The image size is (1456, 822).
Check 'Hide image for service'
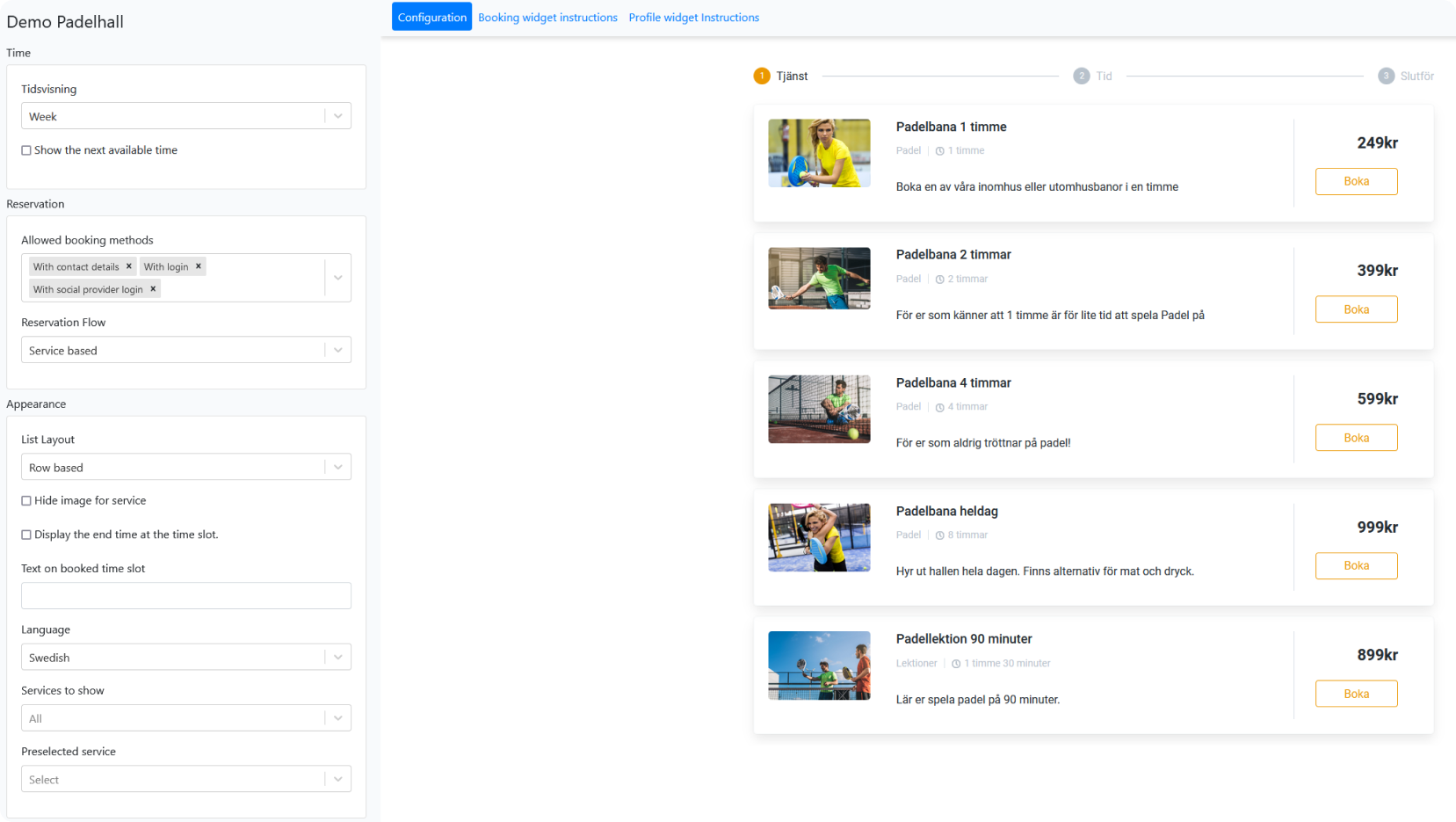tap(26, 501)
